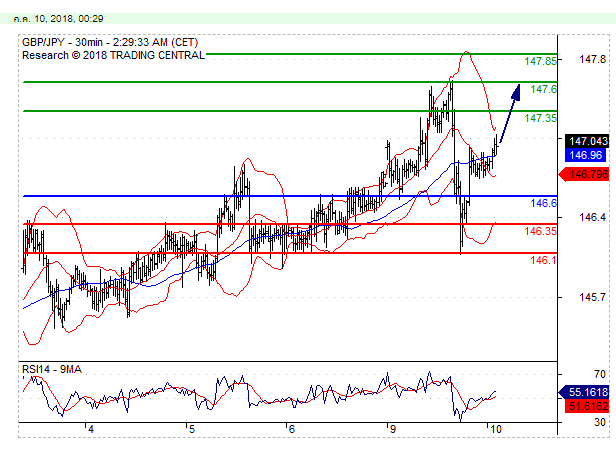Image resolution: width=616 pixels, height=449 pixels.
Task: Click the black 147.043 current price tag
Action: tap(587, 141)
